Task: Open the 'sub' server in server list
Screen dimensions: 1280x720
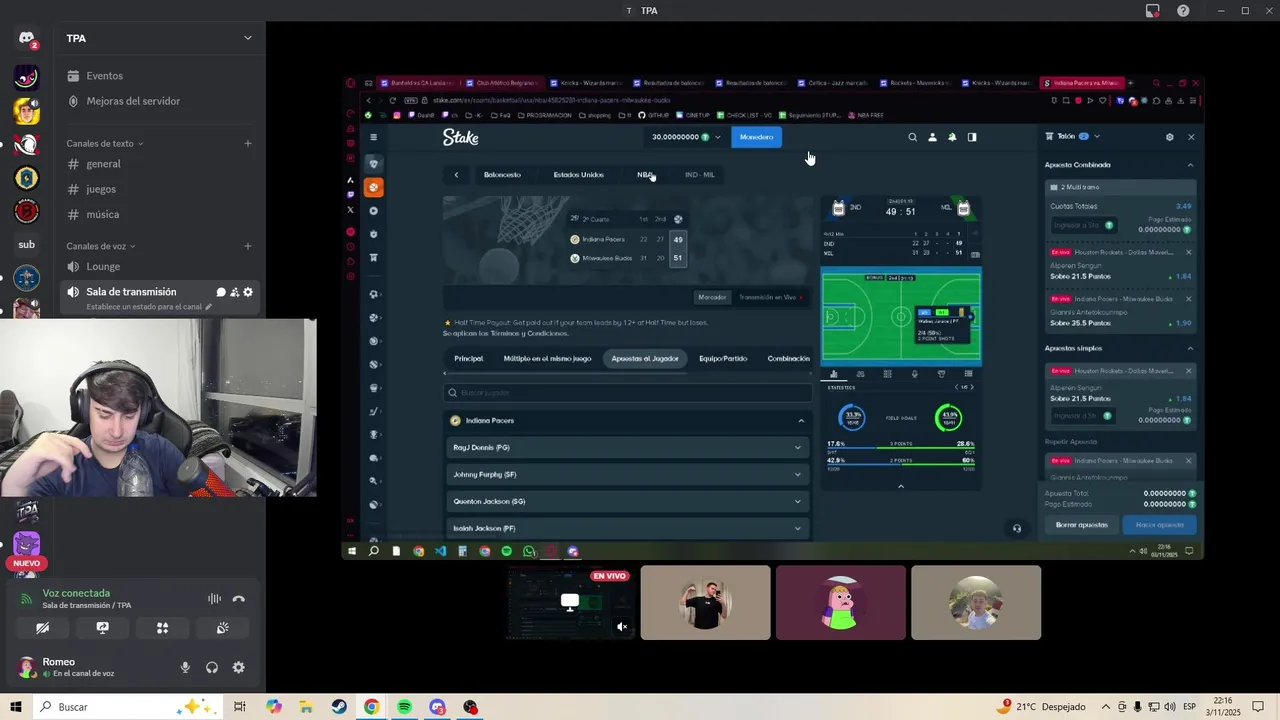Action: 27,244
